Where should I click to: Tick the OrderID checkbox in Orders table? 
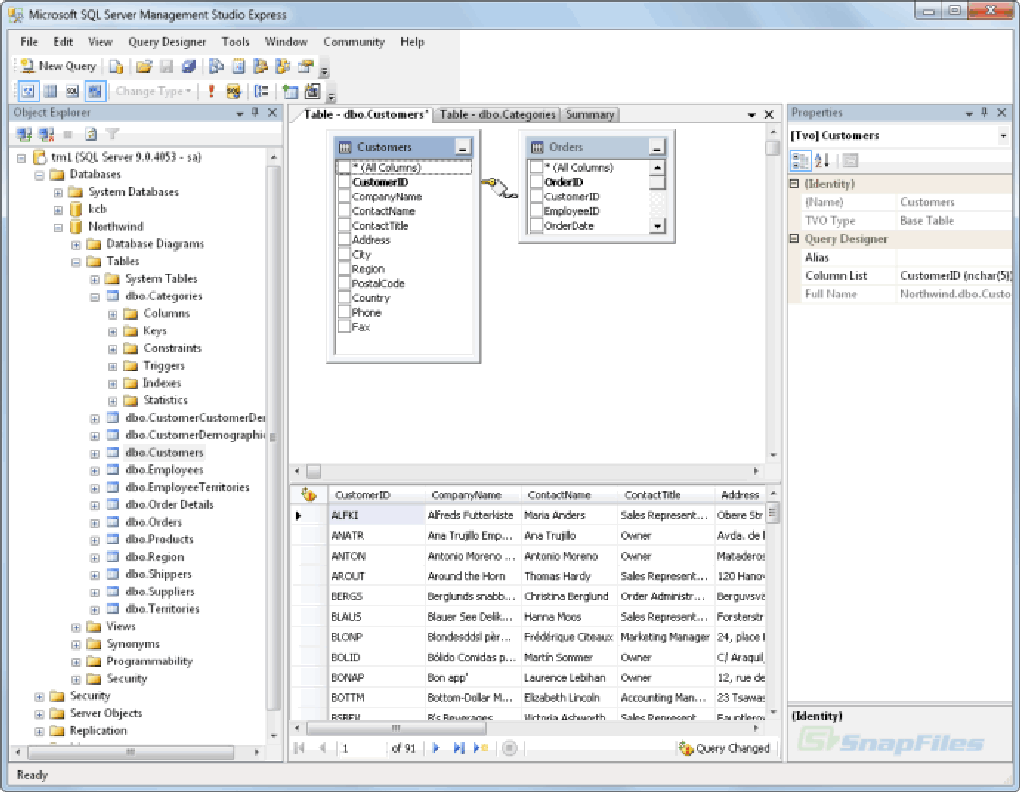pyautogui.click(x=536, y=183)
